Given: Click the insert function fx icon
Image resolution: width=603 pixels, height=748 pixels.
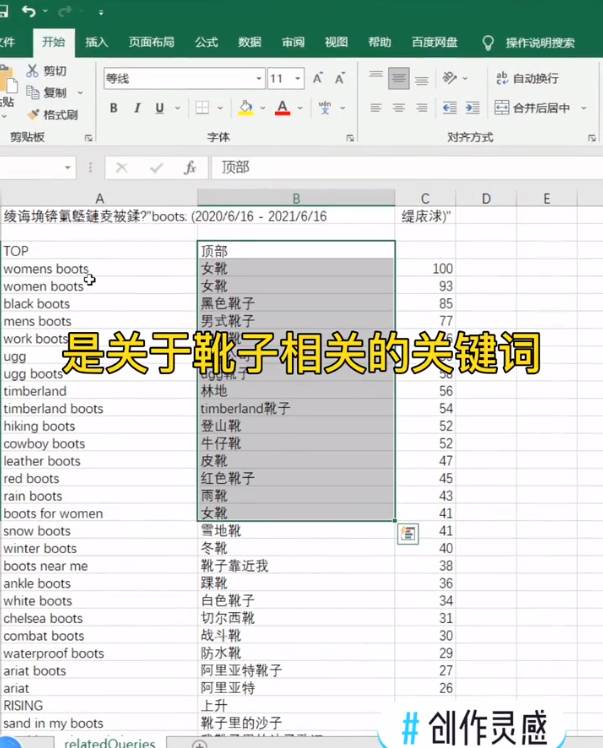Looking at the screenshot, I should pos(189,168).
